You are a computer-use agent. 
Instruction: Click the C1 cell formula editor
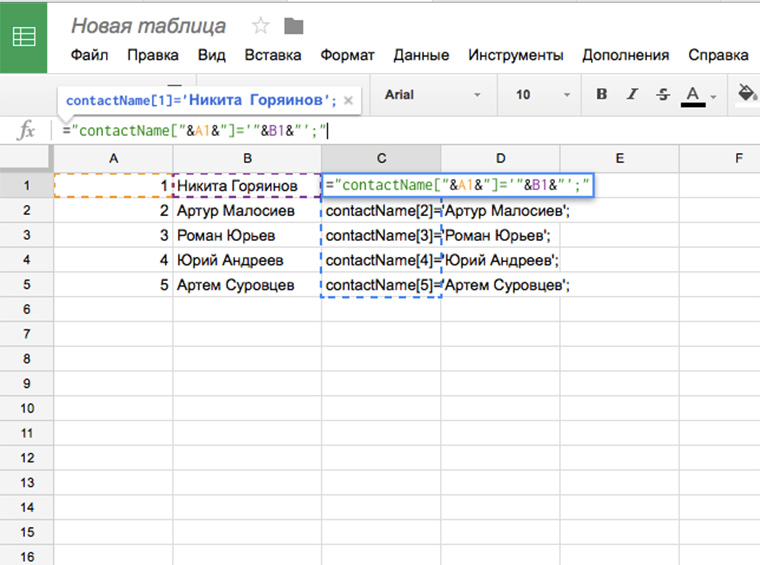click(458, 185)
